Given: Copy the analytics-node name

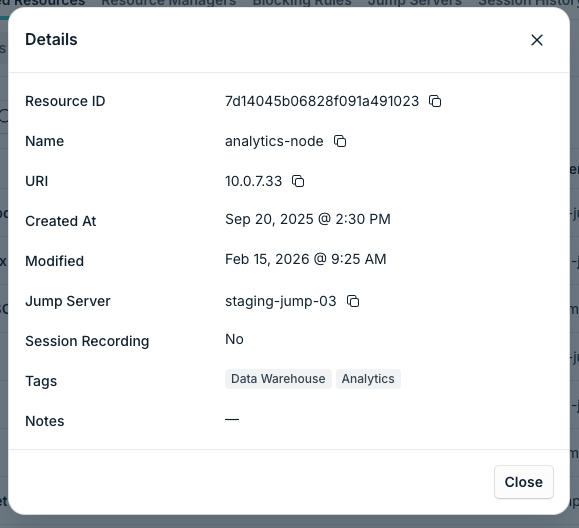Looking at the screenshot, I should tap(340, 141).
